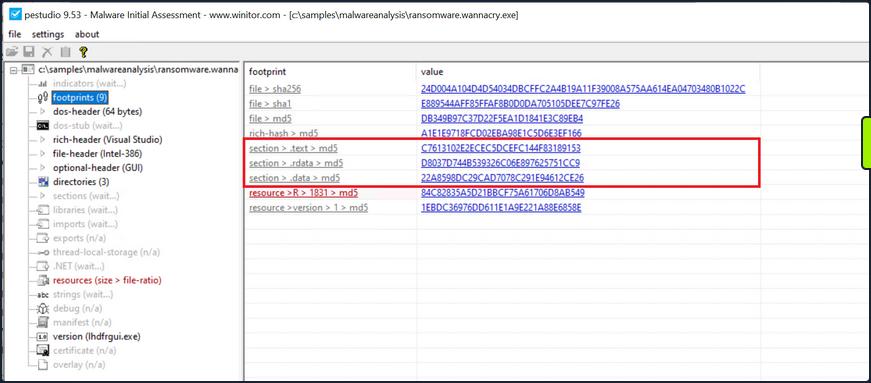Click the exports icon in tree
The height and width of the screenshot is (383, 871).
click(x=43, y=238)
